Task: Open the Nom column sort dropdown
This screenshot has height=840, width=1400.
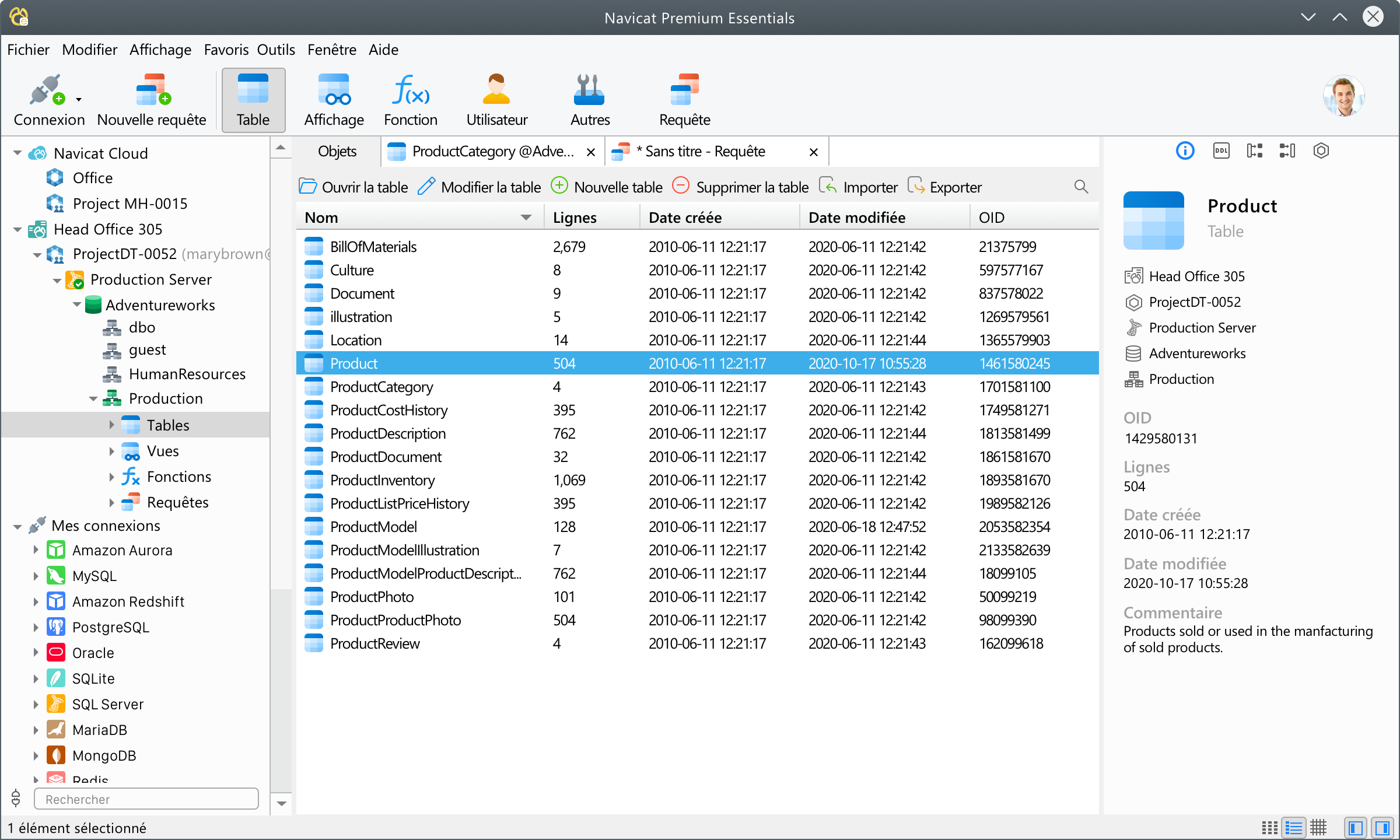Action: [x=526, y=218]
